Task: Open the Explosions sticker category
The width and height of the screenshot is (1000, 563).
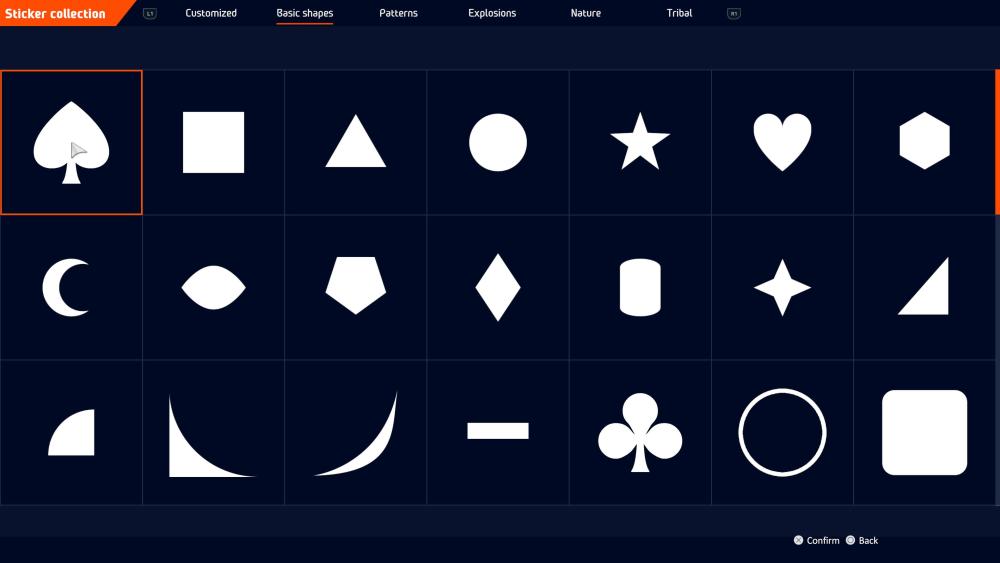Action: tap(492, 13)
